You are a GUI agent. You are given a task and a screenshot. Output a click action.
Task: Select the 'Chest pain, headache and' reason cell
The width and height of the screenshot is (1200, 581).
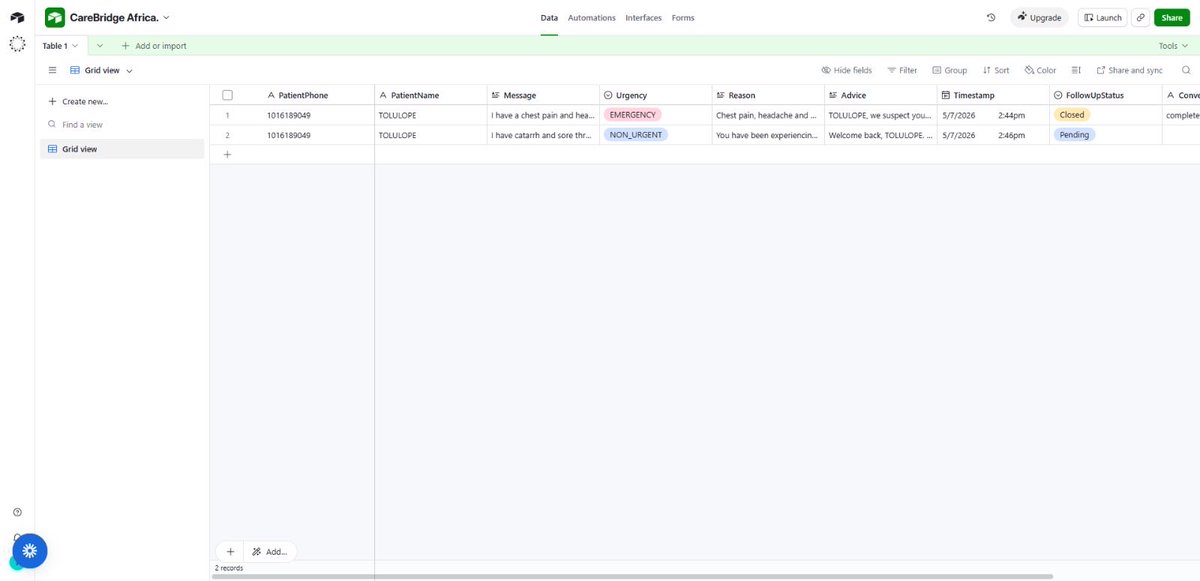pos(768,115)
